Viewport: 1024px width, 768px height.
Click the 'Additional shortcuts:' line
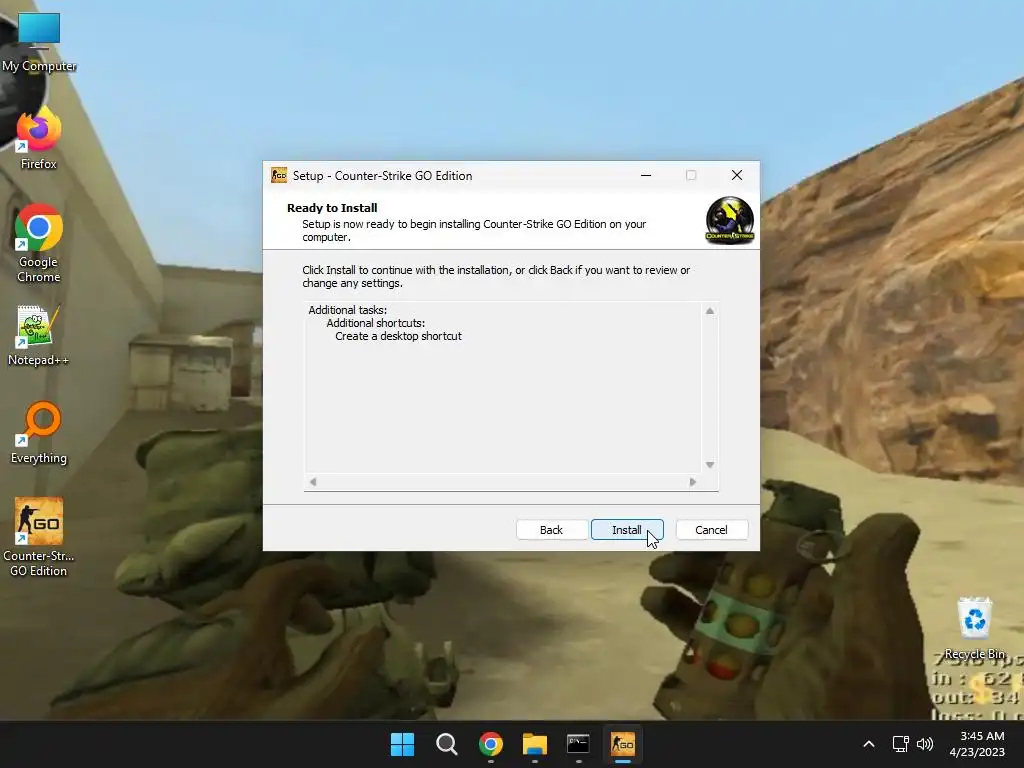click(x=376, y=323)
